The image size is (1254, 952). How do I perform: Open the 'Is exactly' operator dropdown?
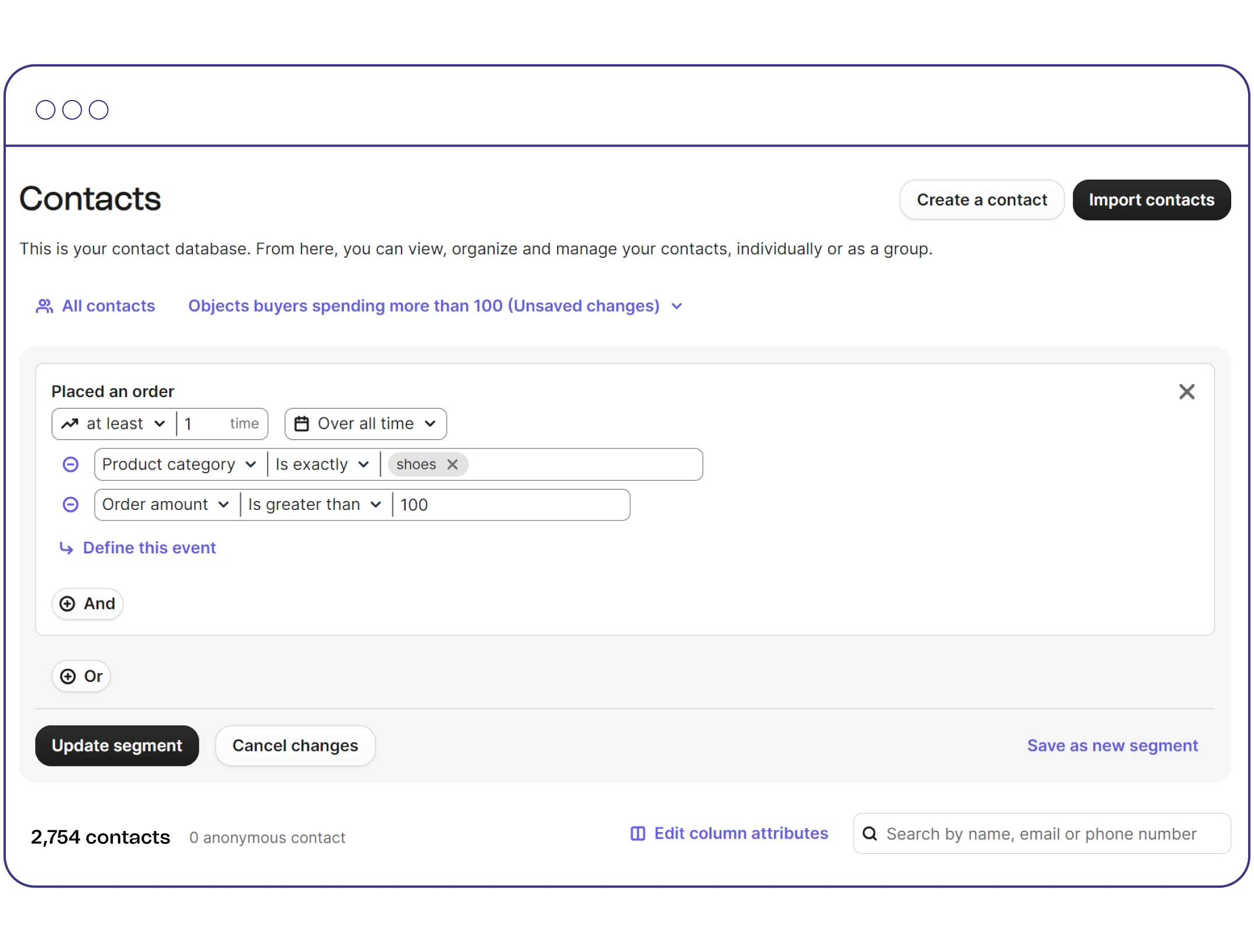322,464
